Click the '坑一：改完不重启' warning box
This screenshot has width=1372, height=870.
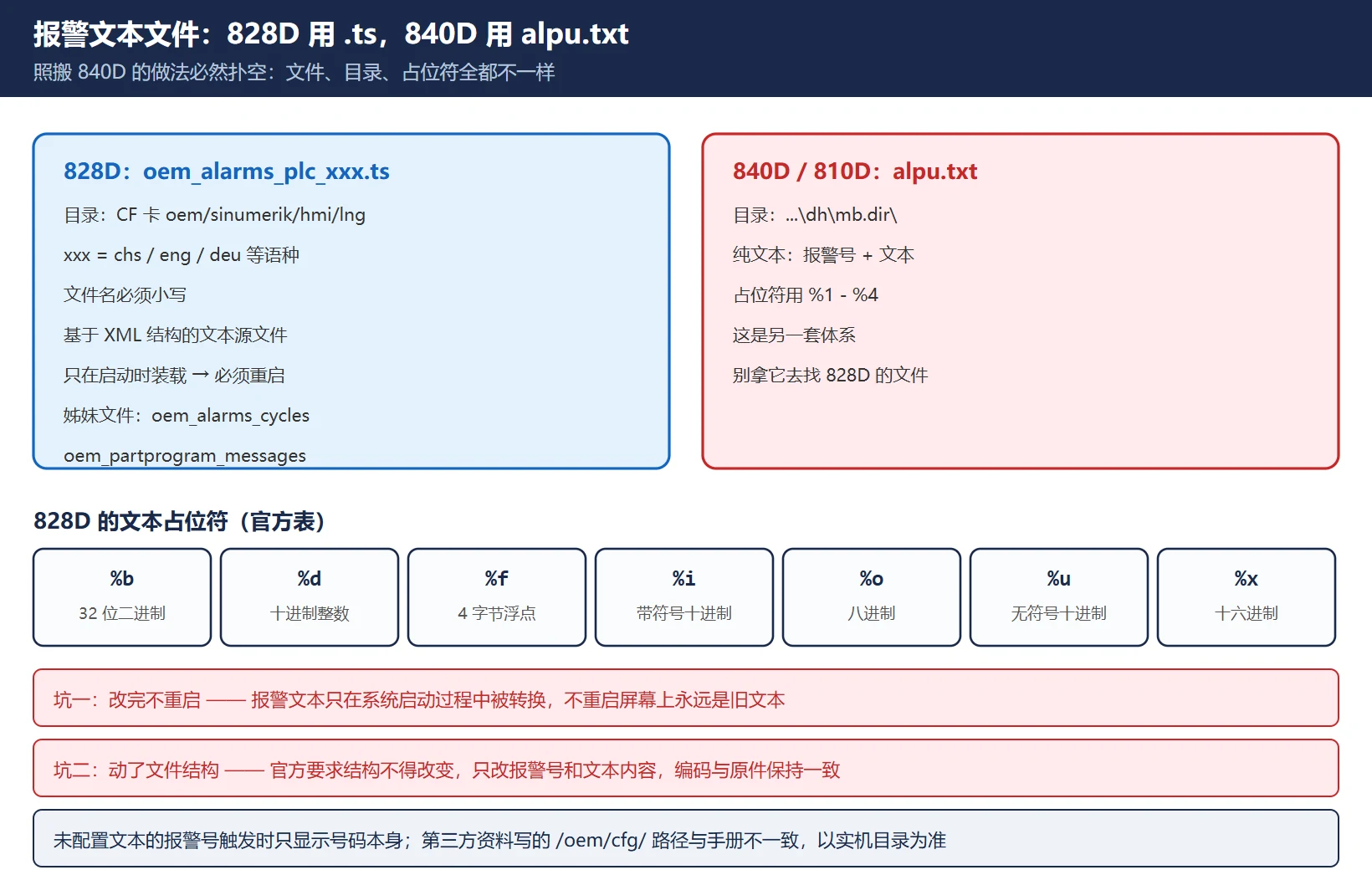(x=686, y=698)
